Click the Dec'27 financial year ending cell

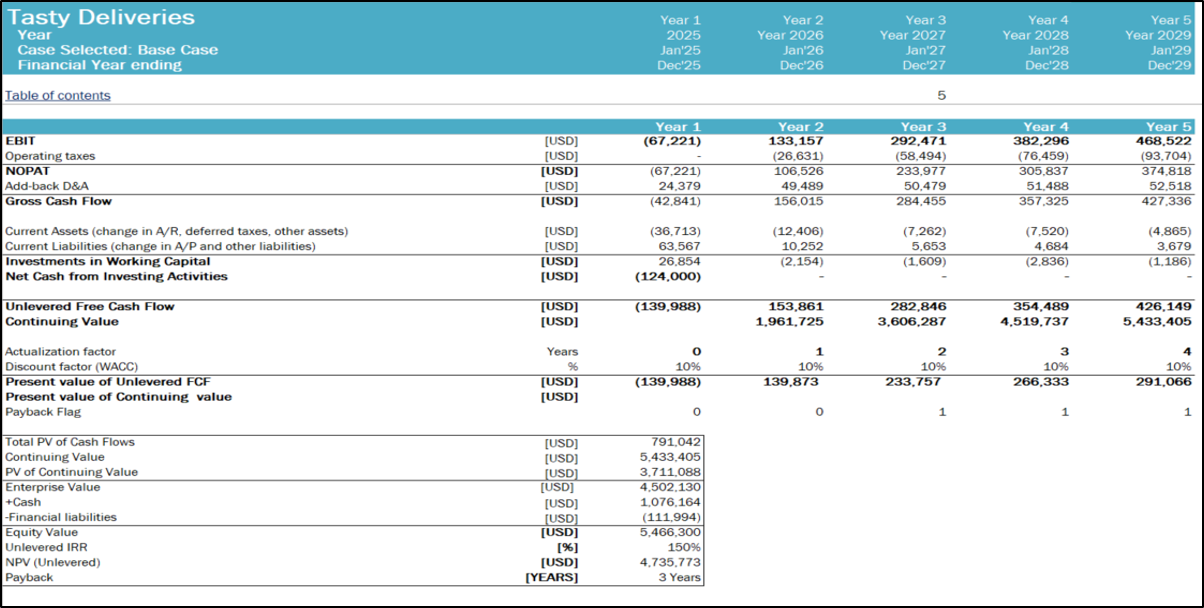pyautogui.click(x=924, y=65)
